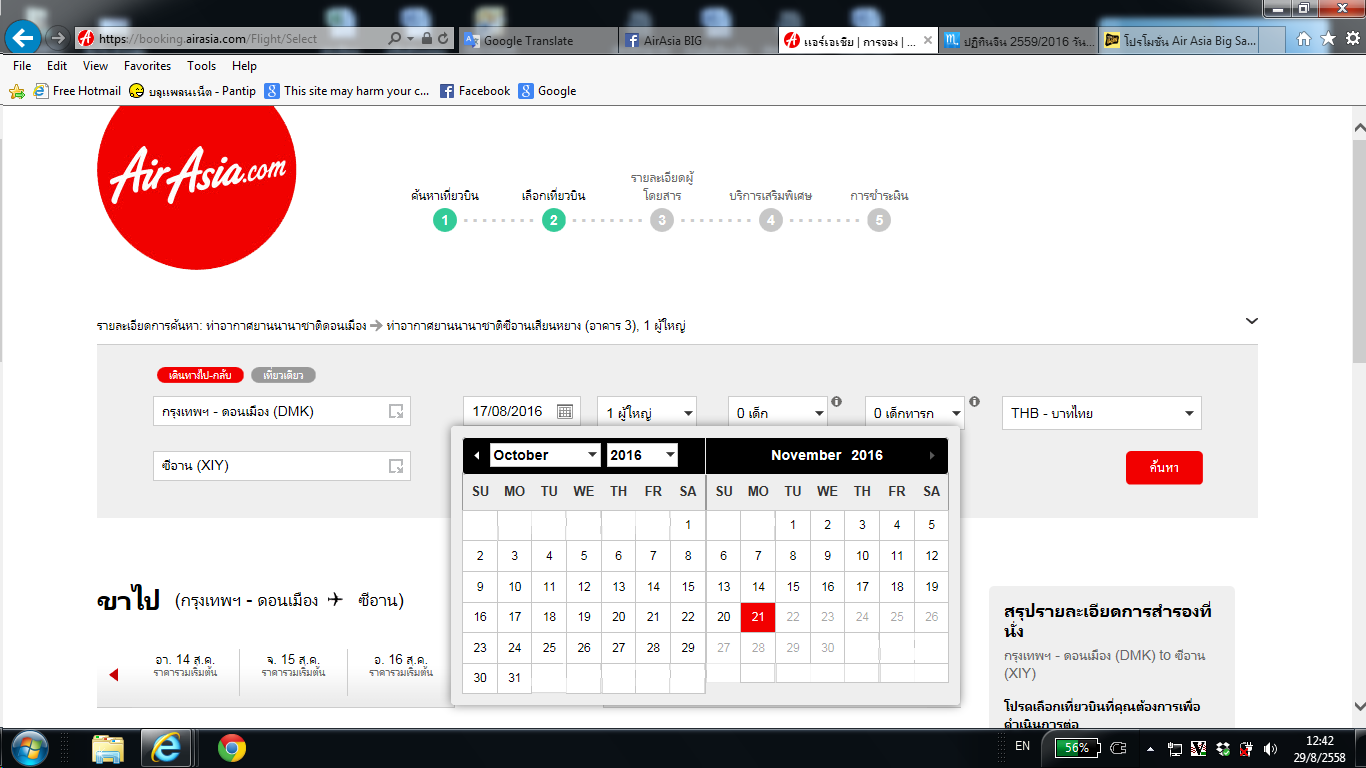Open the File menu
Viewport: 1366px width, 768px height.
point(22,66)
